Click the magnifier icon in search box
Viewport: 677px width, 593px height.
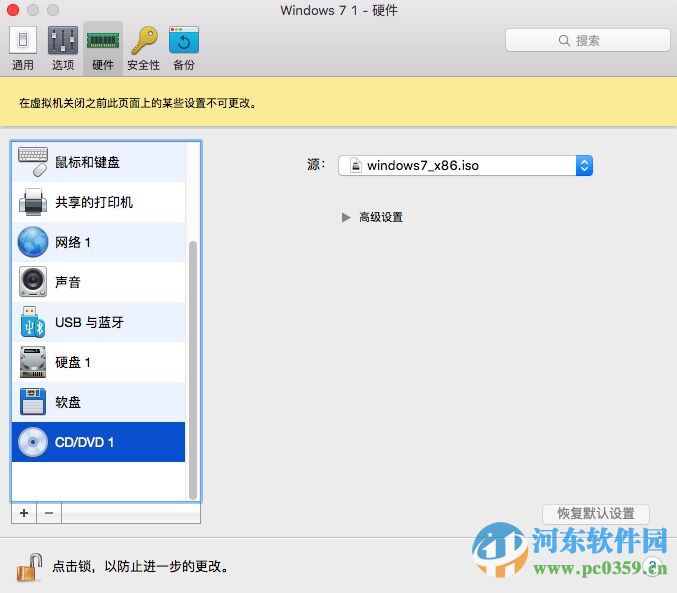564,40
